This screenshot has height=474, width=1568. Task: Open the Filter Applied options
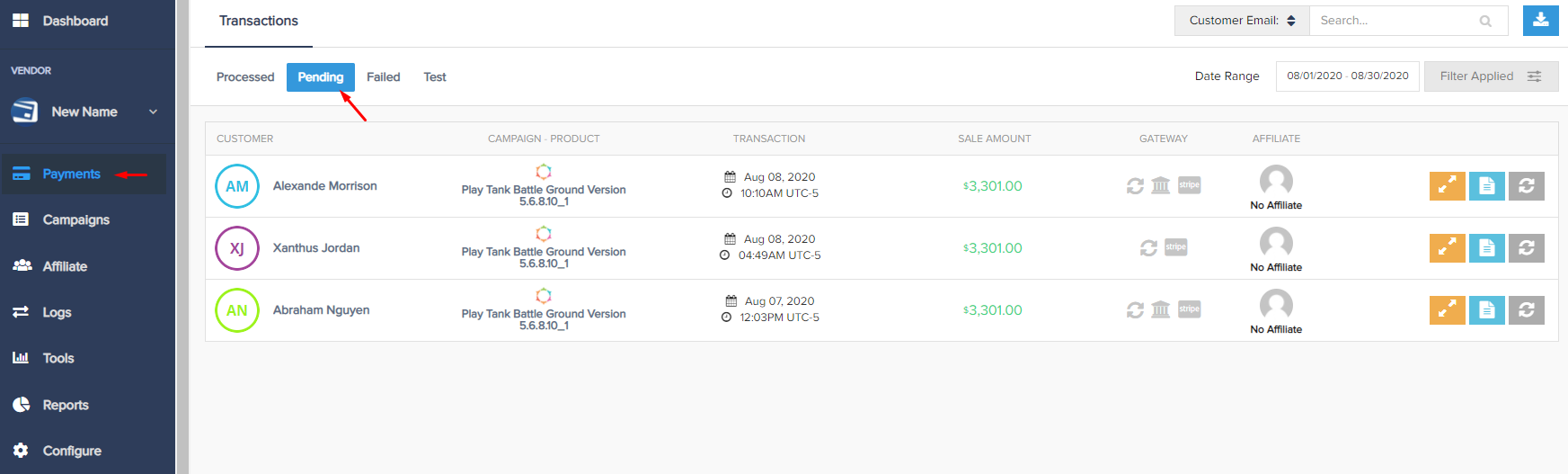coord(1490,76)
